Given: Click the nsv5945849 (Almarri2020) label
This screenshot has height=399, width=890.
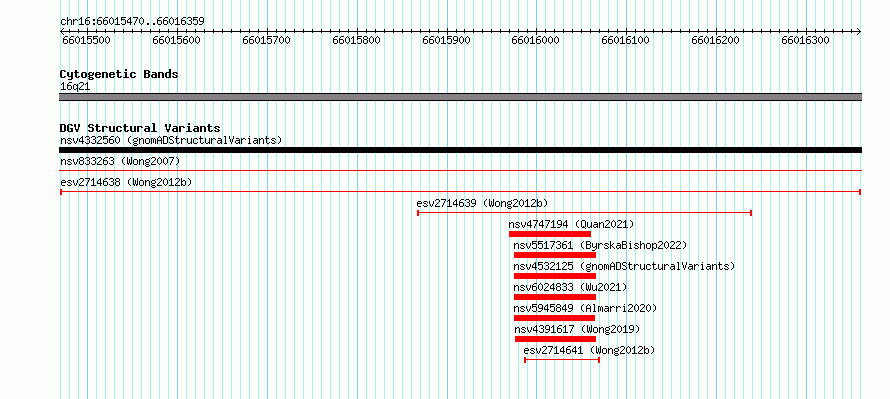Looking at the screenshot, I should tap(585, 308).
